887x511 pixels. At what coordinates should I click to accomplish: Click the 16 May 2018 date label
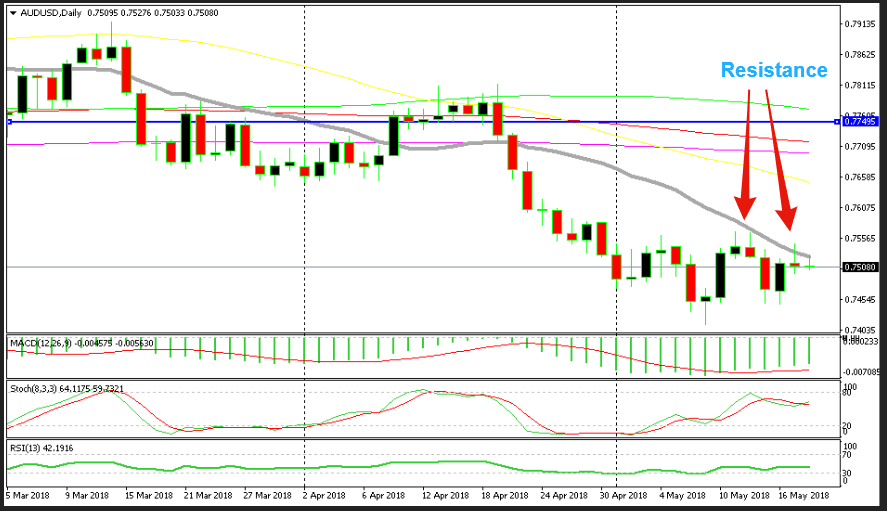point(803,495)
